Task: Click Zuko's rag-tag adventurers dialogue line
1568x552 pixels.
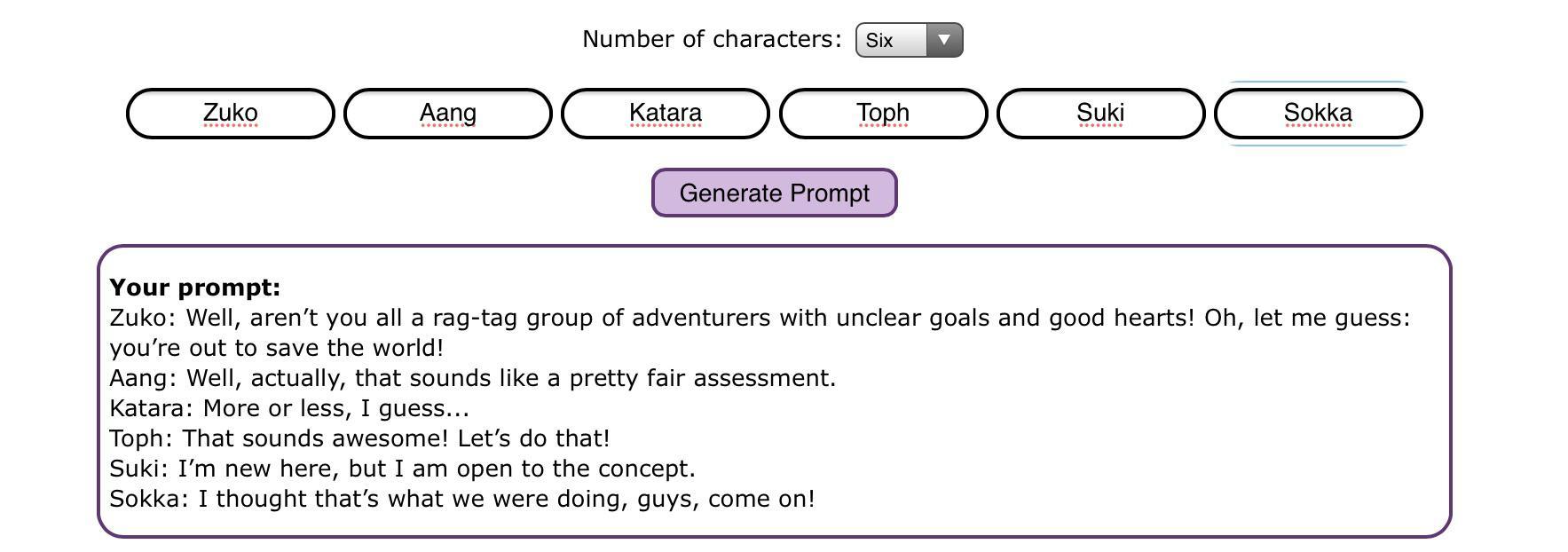Action: tap(759, 318)
